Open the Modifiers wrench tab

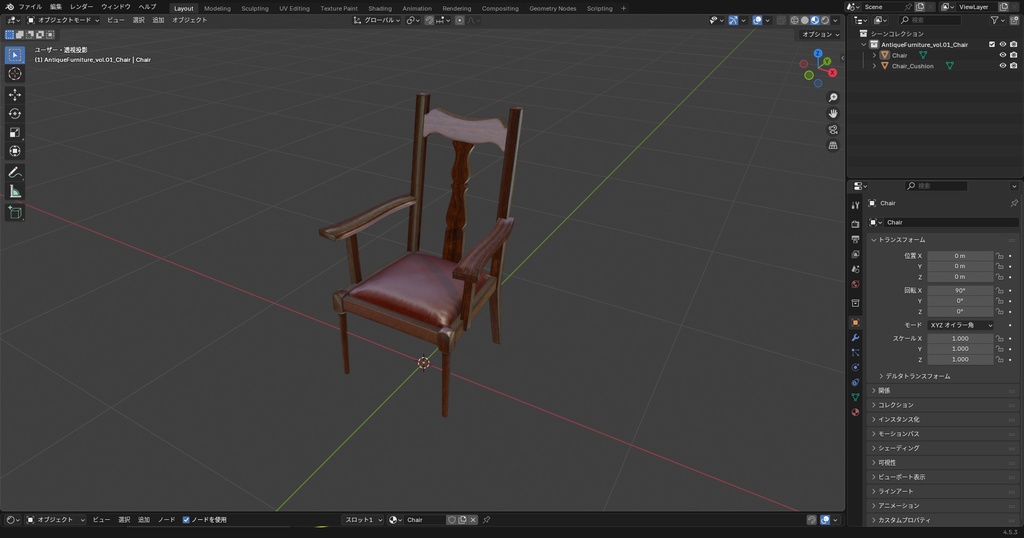tap(856, 338)
